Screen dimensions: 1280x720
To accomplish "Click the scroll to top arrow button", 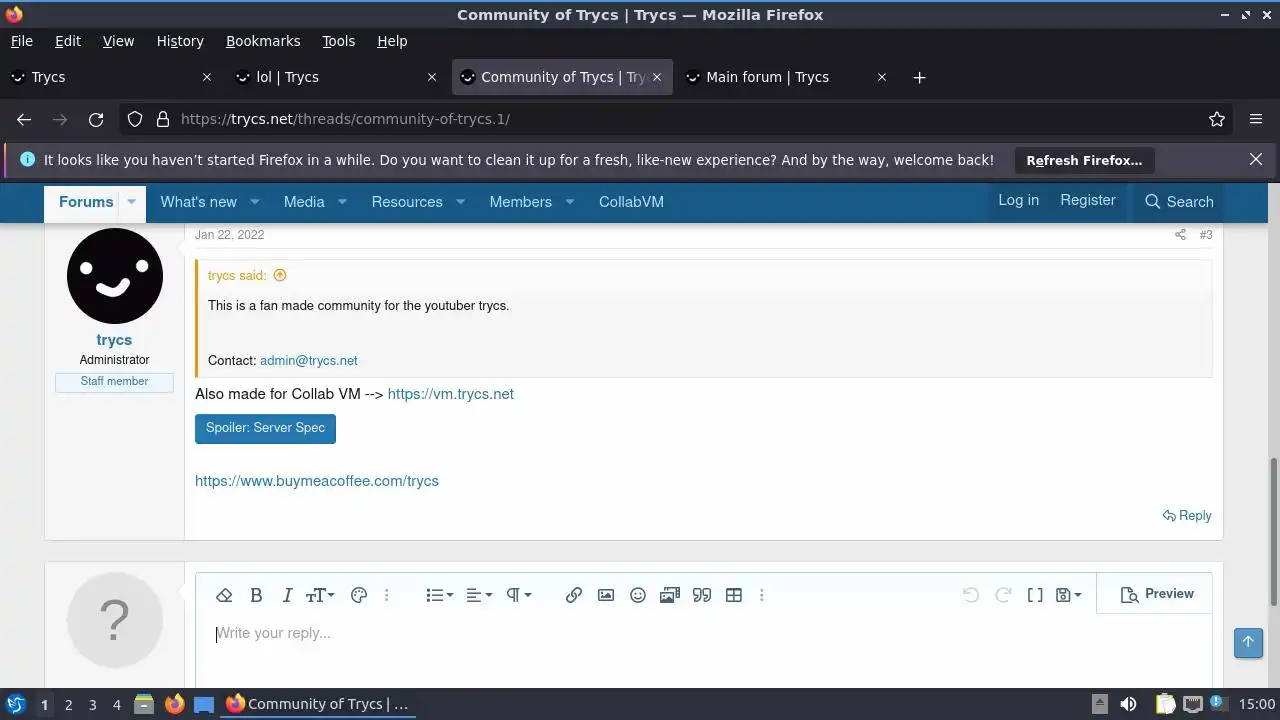I will pyautogui.click(x=1248, y=642).
